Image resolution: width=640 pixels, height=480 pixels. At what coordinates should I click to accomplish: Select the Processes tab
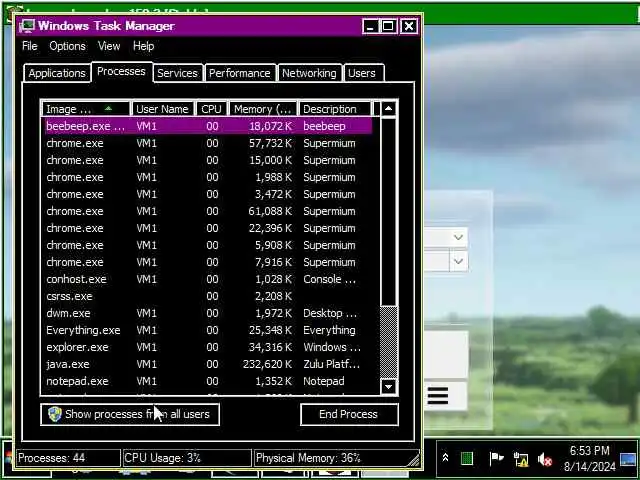[x=121, y=71]
